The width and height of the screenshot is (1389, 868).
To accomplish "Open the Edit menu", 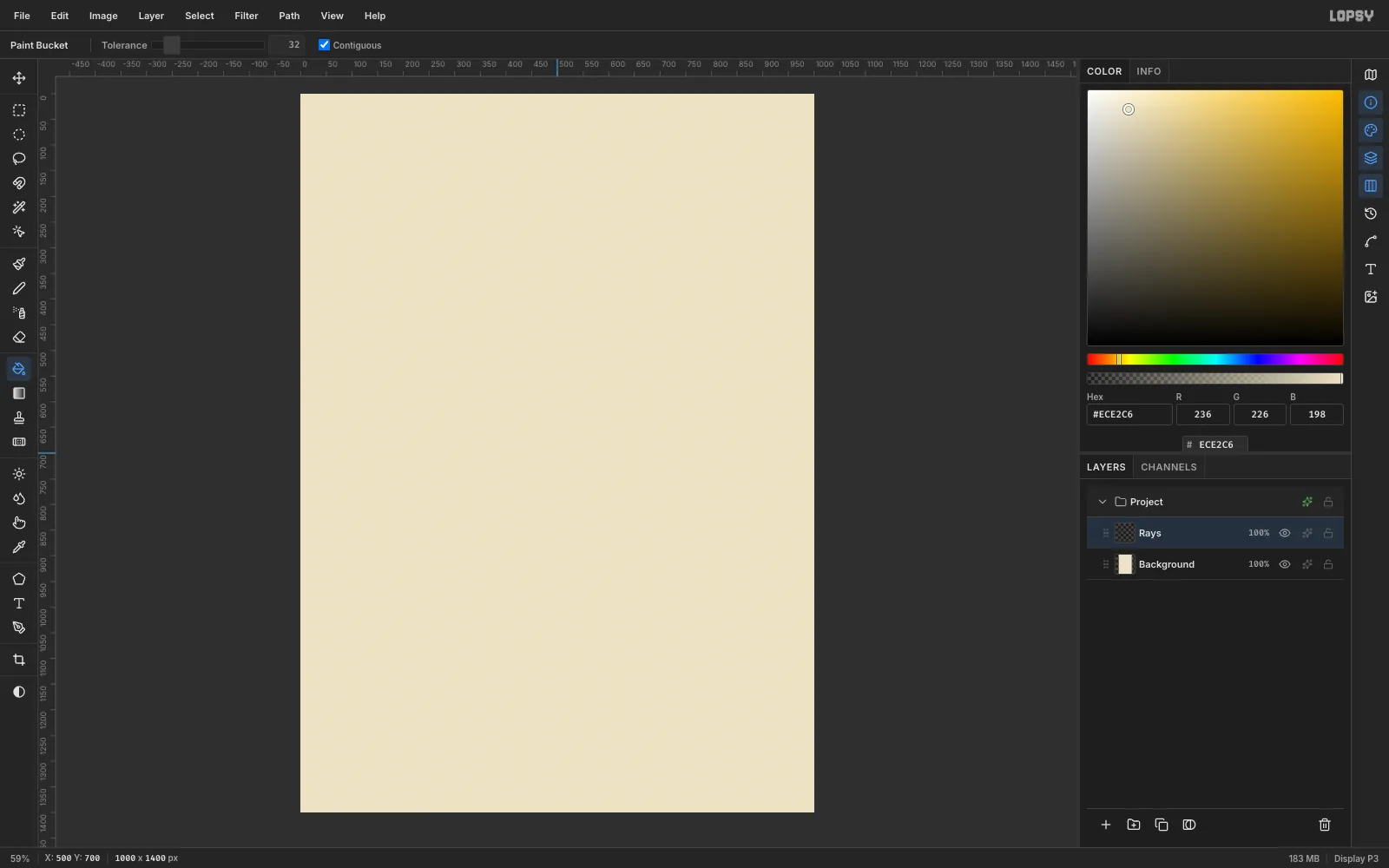I will point(60,16).
